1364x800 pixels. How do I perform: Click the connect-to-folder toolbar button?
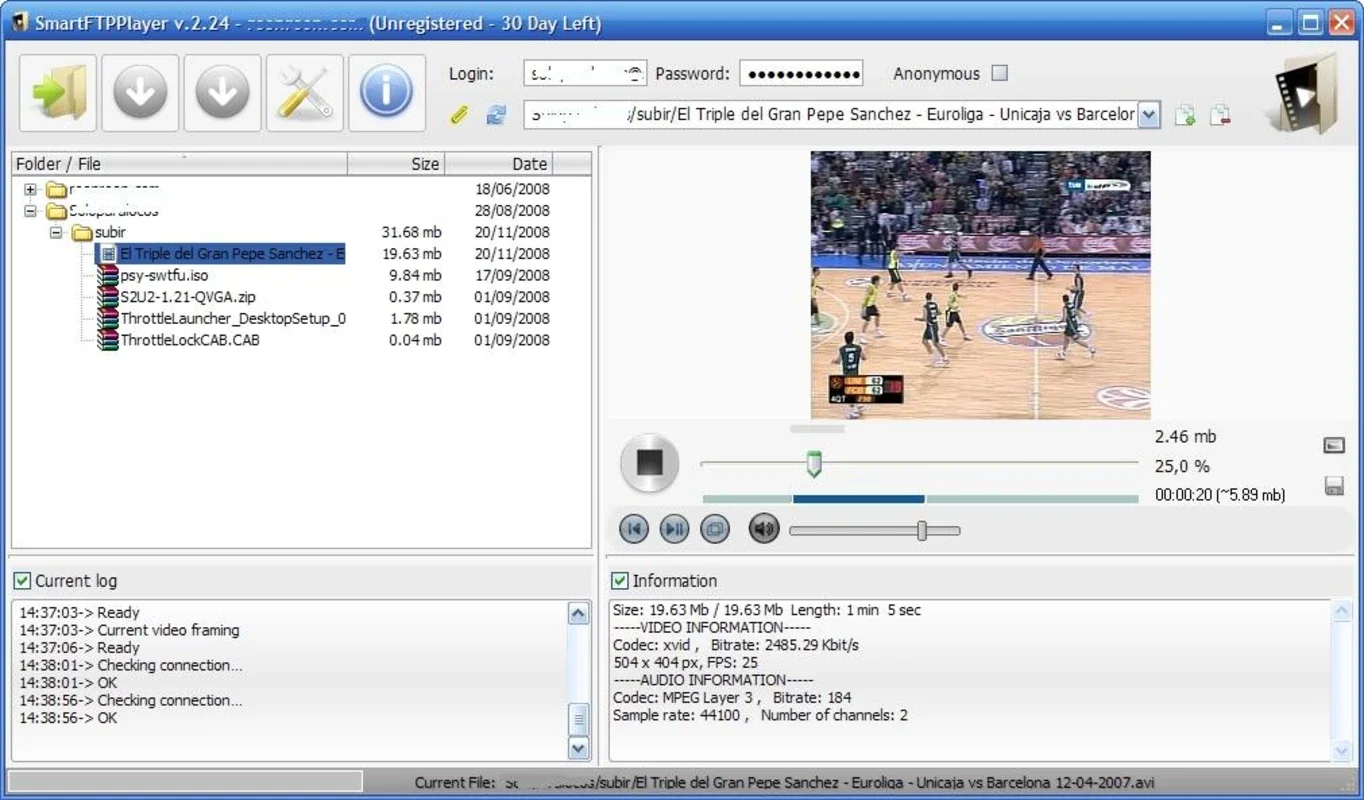(x=58, y=93)
